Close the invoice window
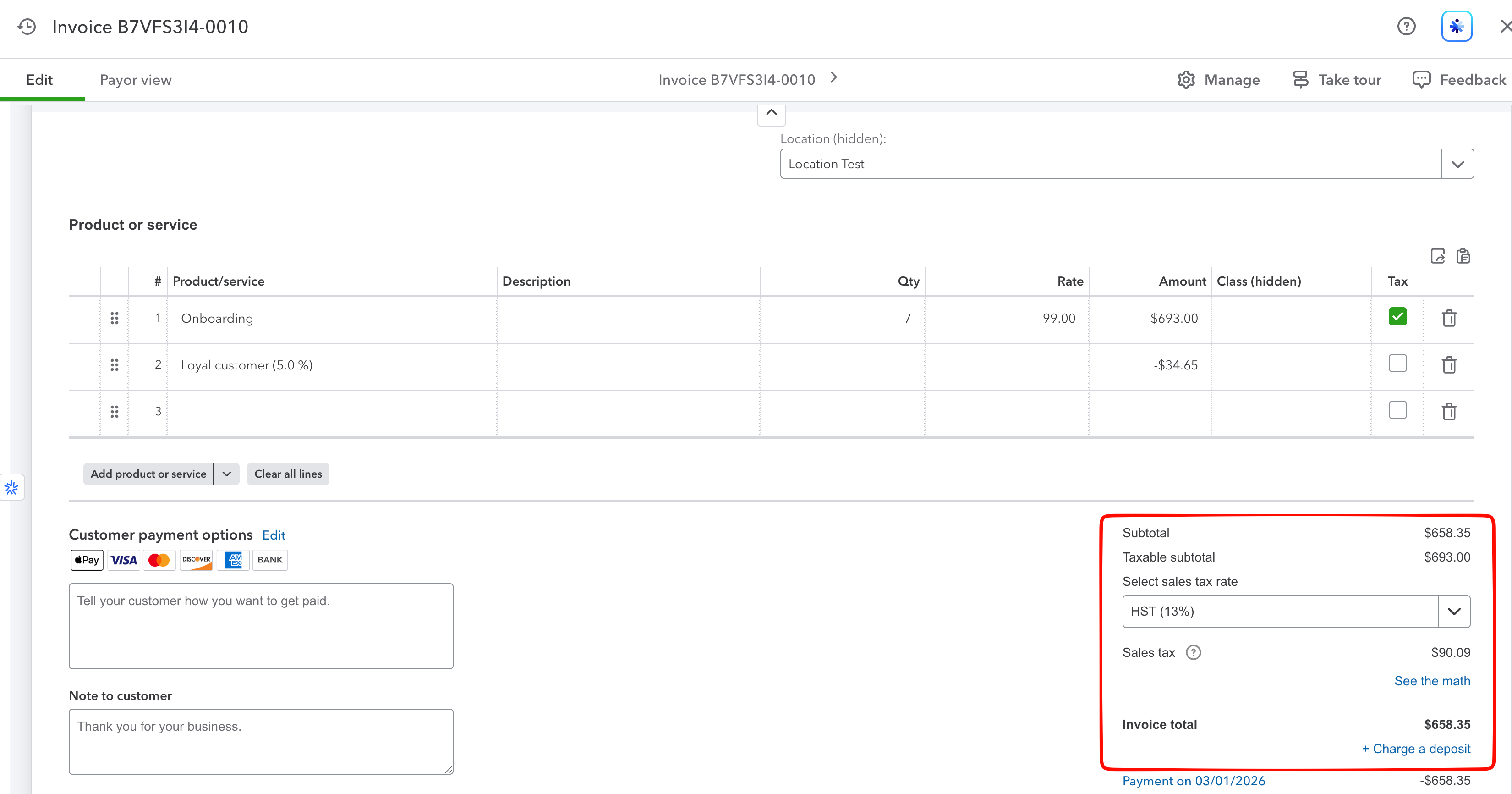The width and height of the screenshot is (1512, 794). coord(1506,27)
